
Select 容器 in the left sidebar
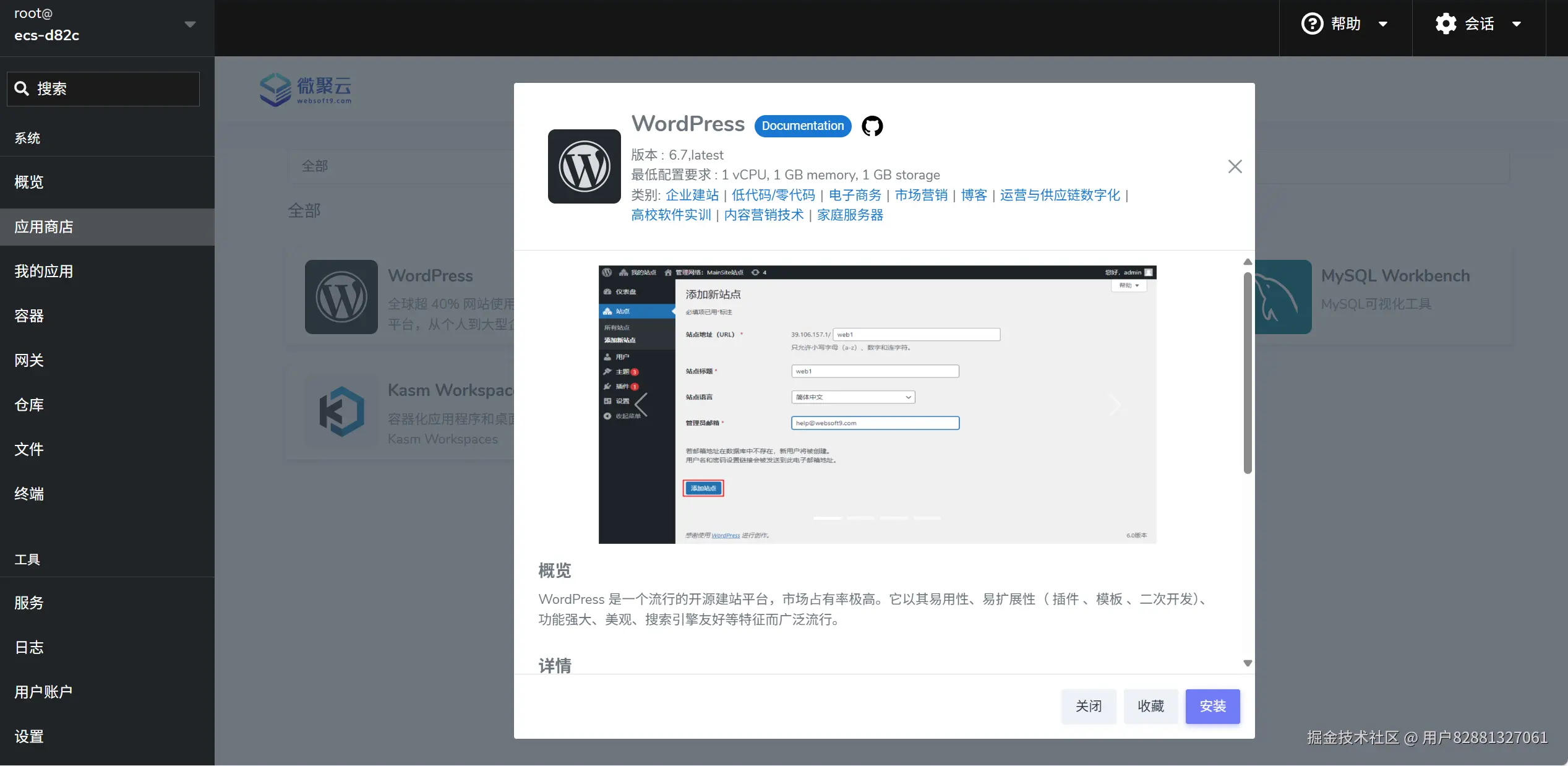tap(28, 316)
